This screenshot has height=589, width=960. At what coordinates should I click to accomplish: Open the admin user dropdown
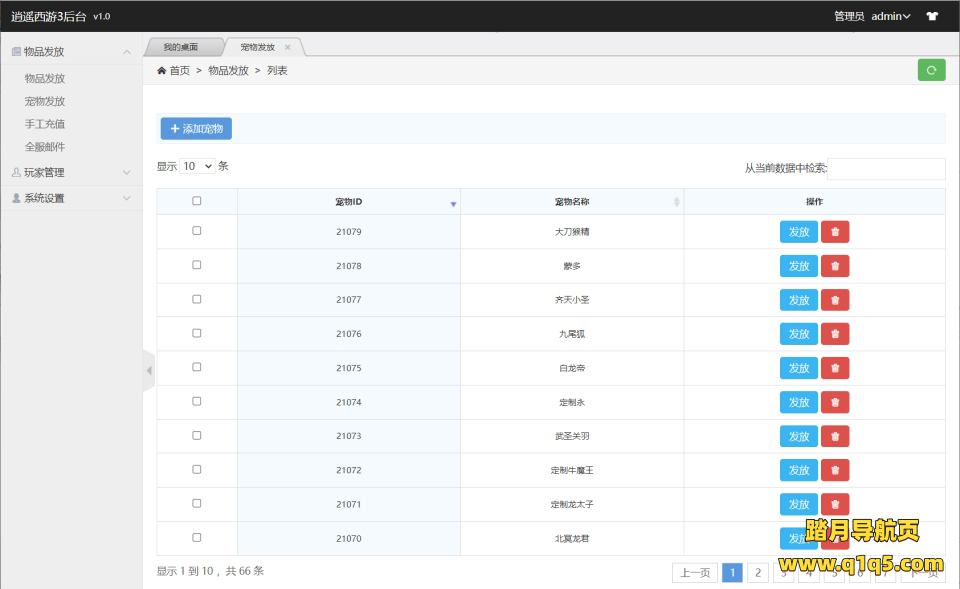coord(890,16)
